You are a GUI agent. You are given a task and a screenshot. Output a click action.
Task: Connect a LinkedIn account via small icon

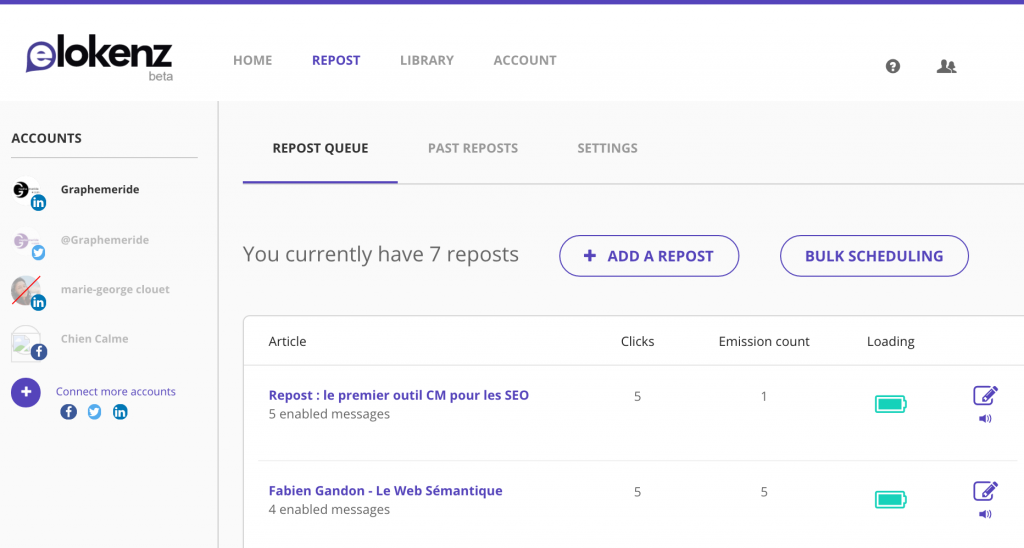click(120, 412)
